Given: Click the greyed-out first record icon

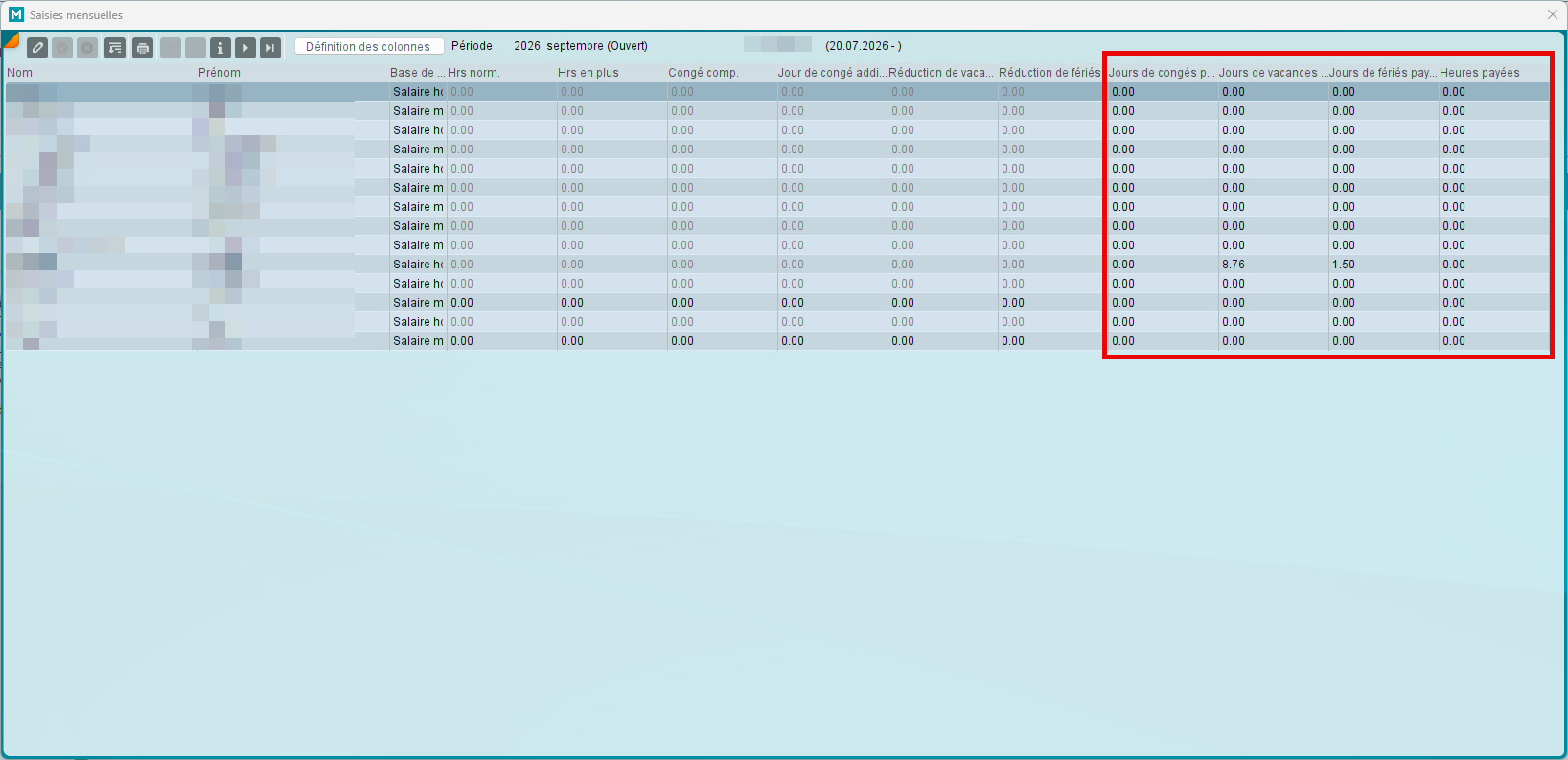Looking at the screenshot, I should tap(171, 47).
